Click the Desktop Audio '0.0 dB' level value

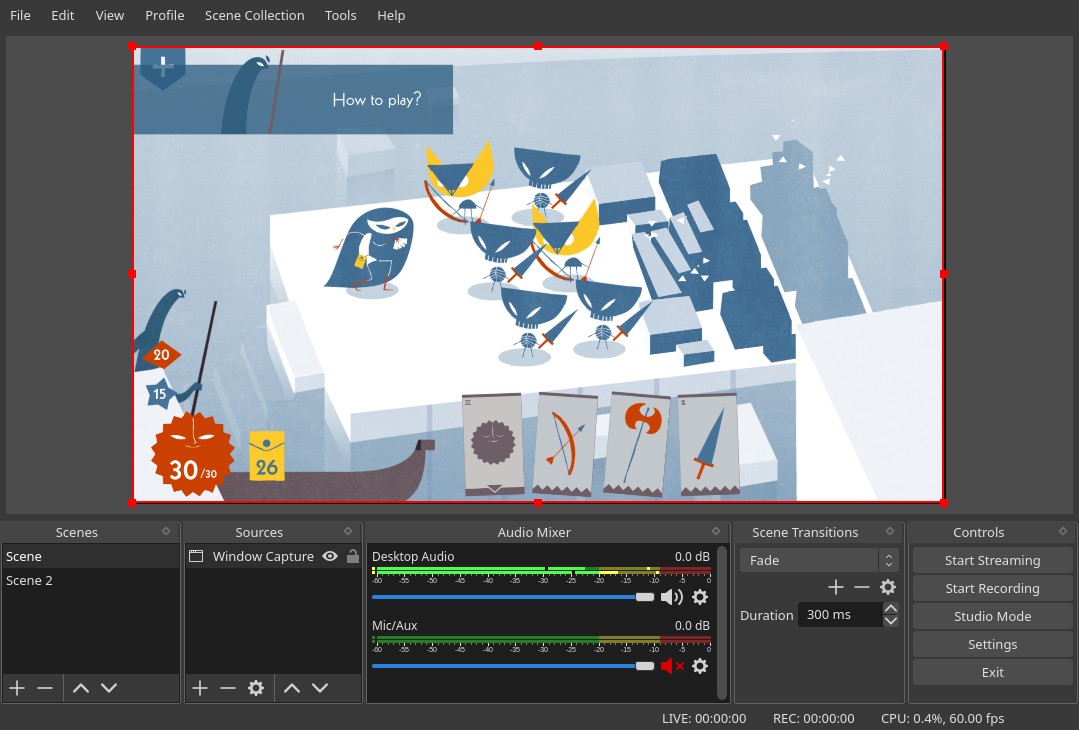pyautogui.click(x=692, y=556)
